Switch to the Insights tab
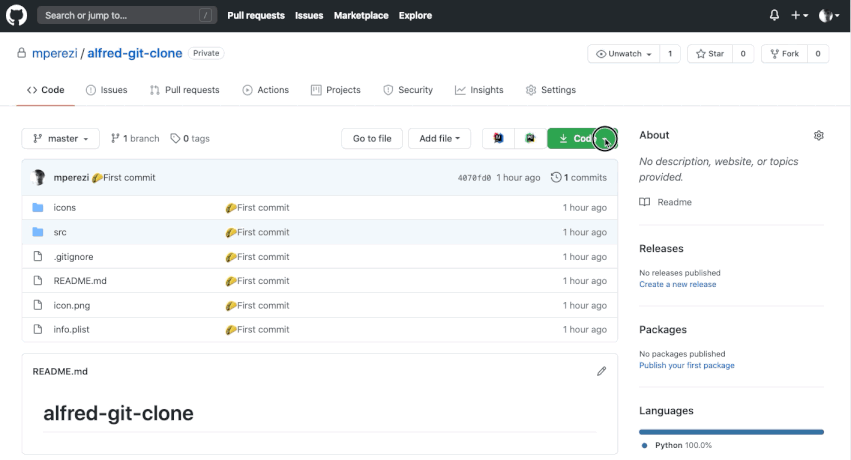The width and height of the screenshot is (851, 460). click(479, 90)
